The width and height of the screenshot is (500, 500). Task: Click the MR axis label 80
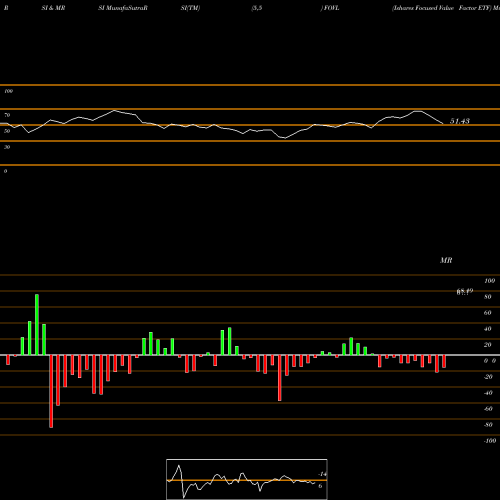pyautogui.click(x=488, y=297)
